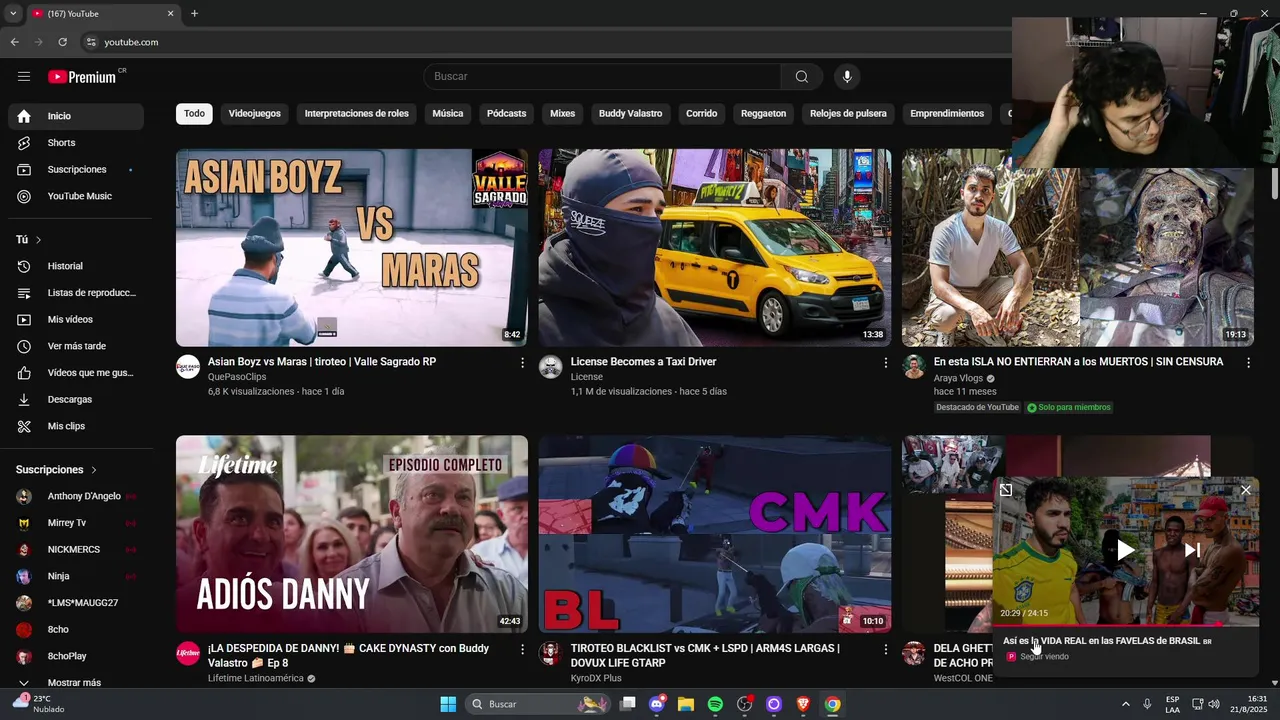The width and height of the screenshot is (1280, 720).
Task: Click the YouTube search input field
Action: point(602,77)
